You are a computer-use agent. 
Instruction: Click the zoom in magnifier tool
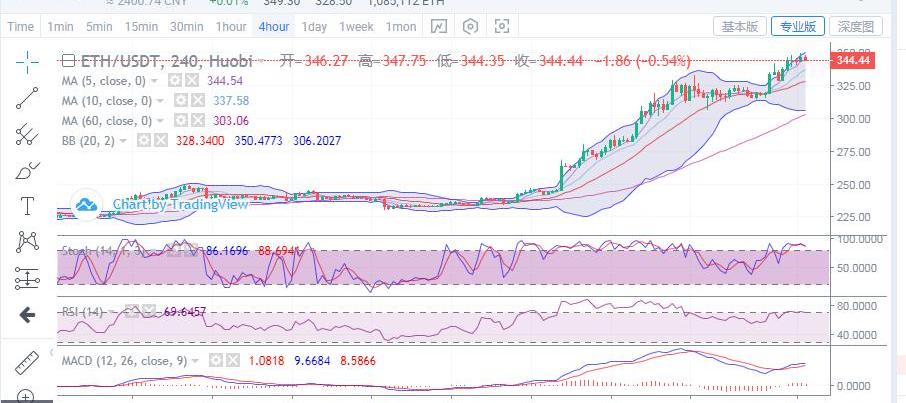click(26, 397)
